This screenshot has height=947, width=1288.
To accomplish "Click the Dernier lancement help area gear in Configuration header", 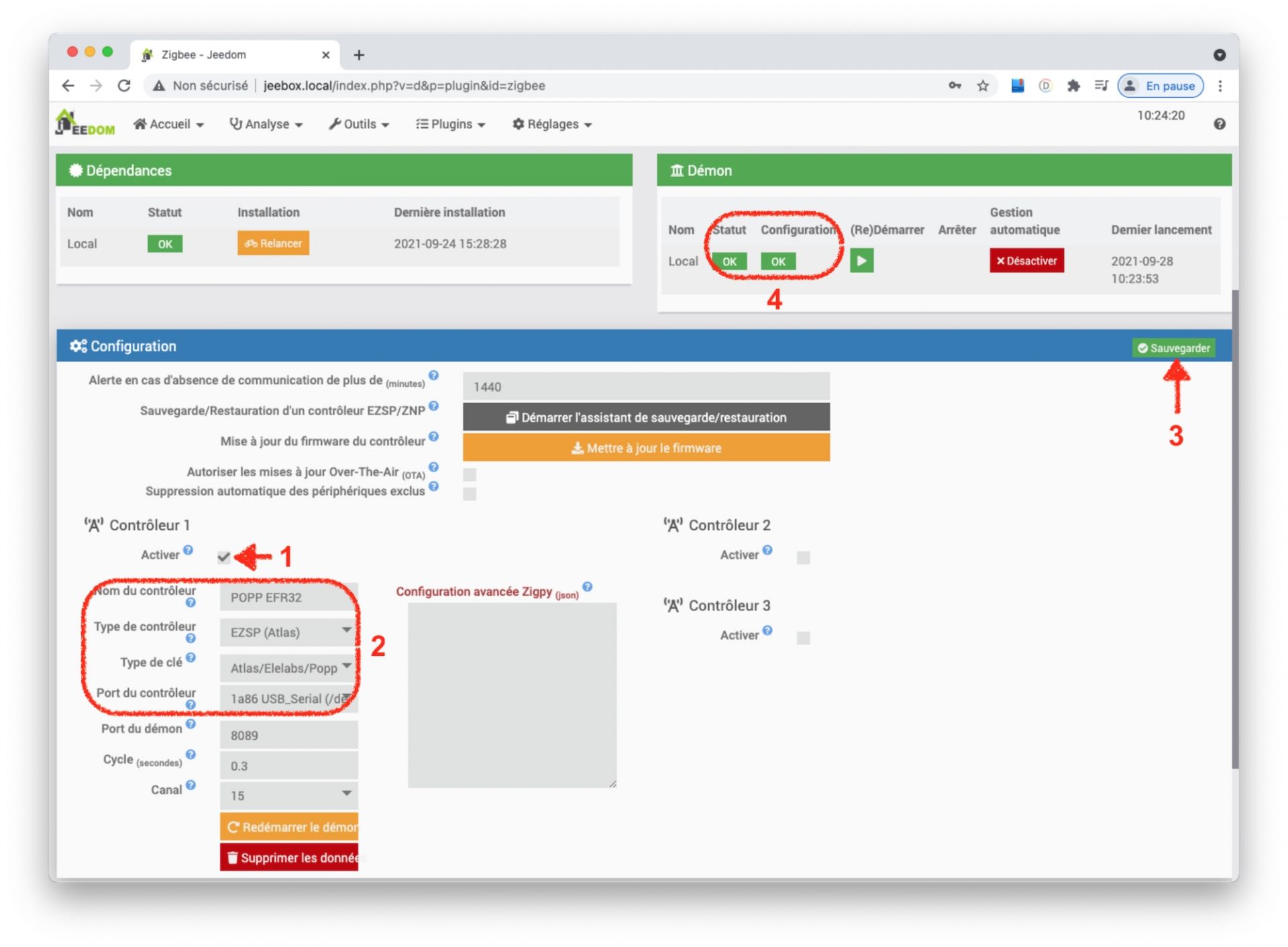I will (x=79, y=346).
